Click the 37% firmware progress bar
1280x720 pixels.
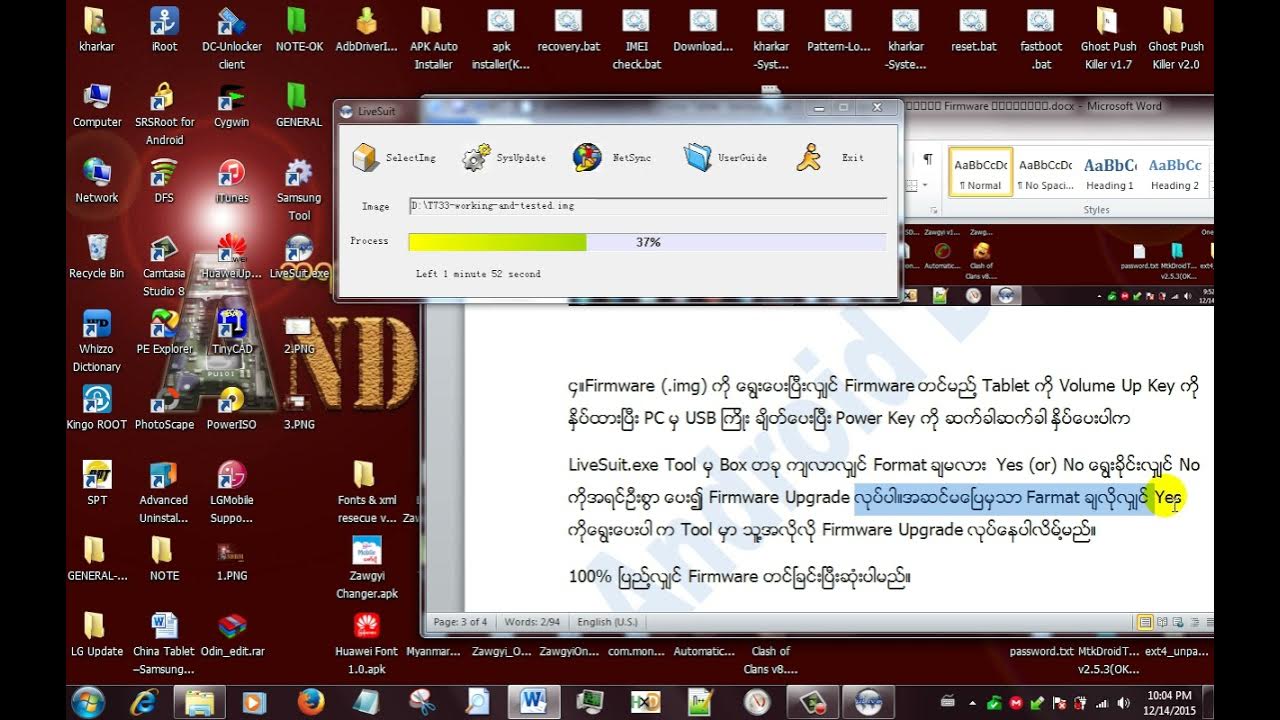tap(647, 242)
